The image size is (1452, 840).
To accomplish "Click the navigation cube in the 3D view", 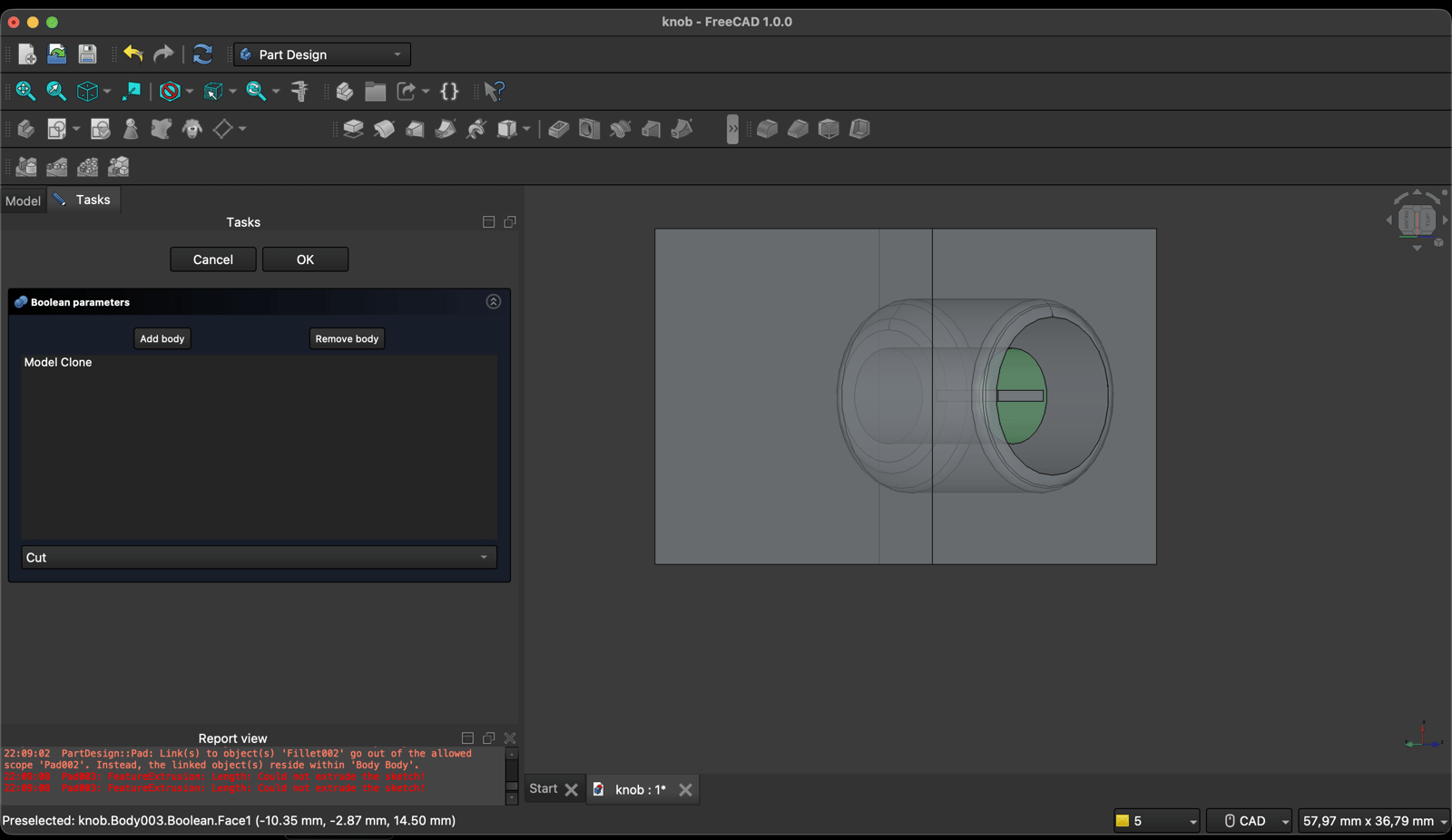I will [x=1417, y=220].
